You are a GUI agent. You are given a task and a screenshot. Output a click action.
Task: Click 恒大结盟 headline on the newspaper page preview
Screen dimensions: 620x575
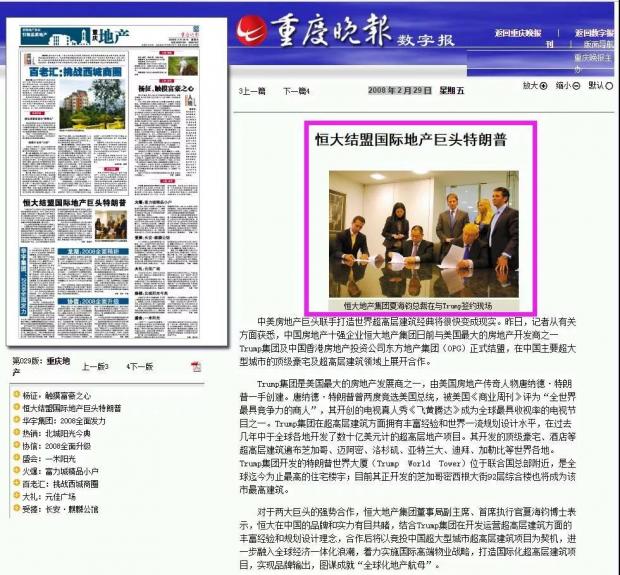click(x=74, y=203)
